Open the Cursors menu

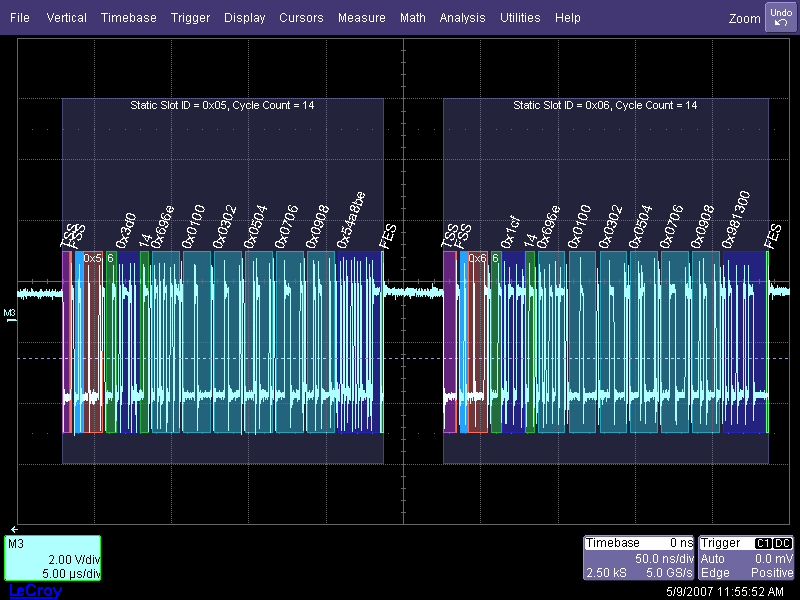click(x=301, y=18)
